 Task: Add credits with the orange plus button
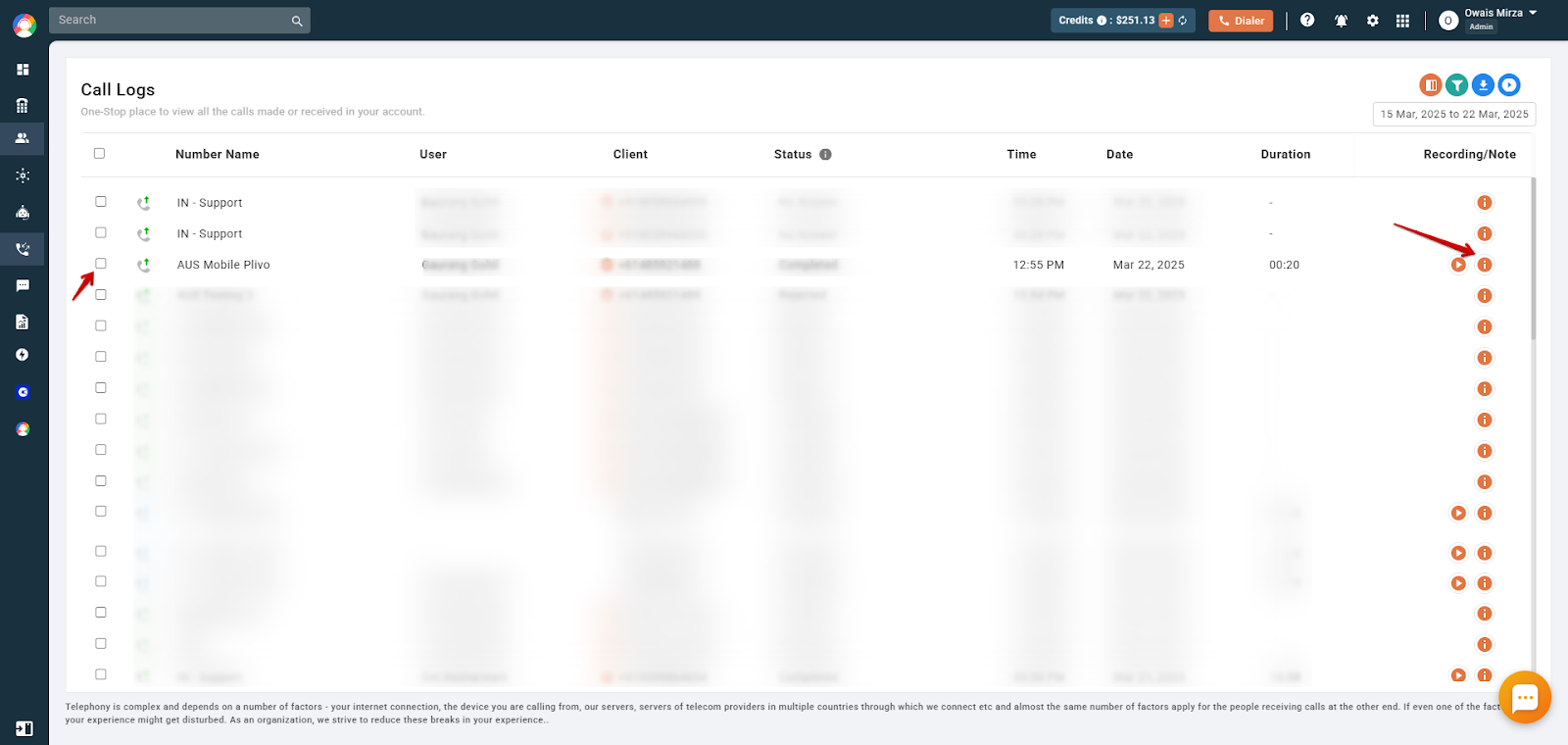[x=1166, y=21]
